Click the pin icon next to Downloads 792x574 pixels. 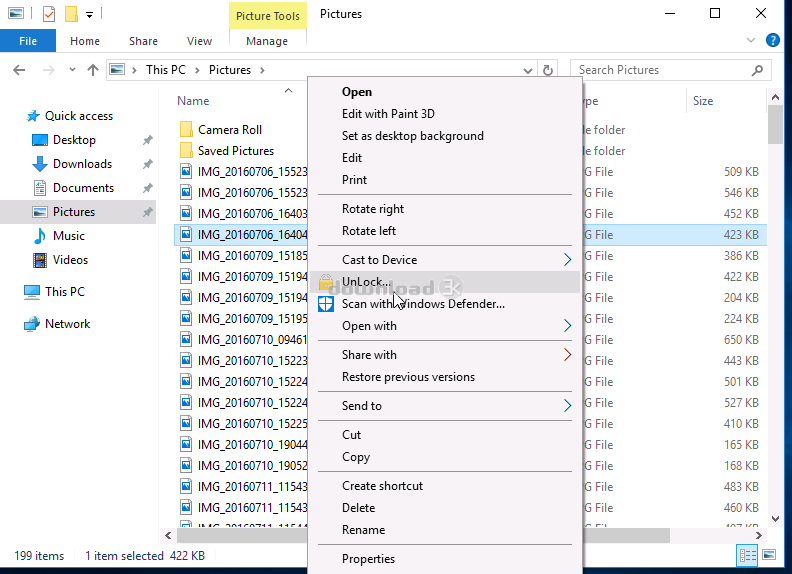147,164
